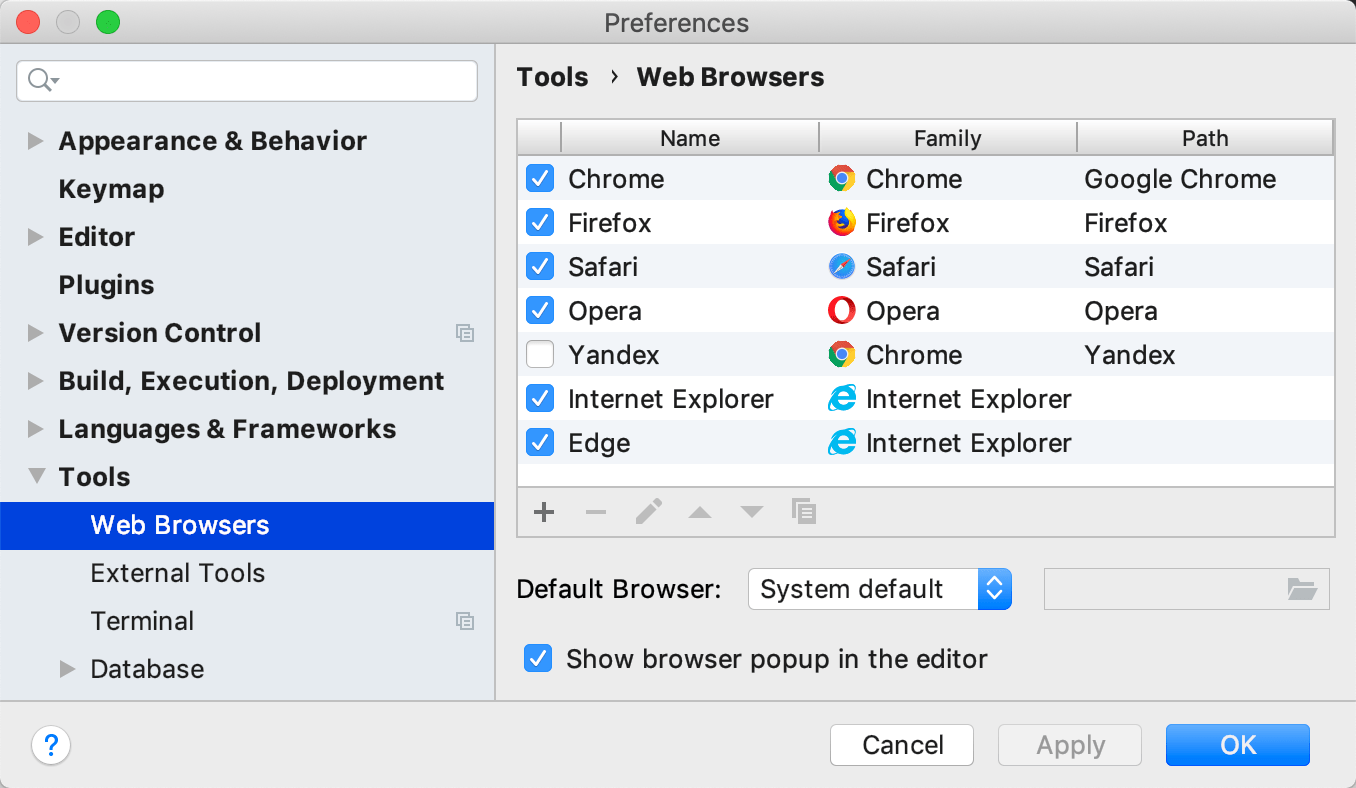Click the Apply button
Screen dimensions: 1356x788
pos(1069,745)
